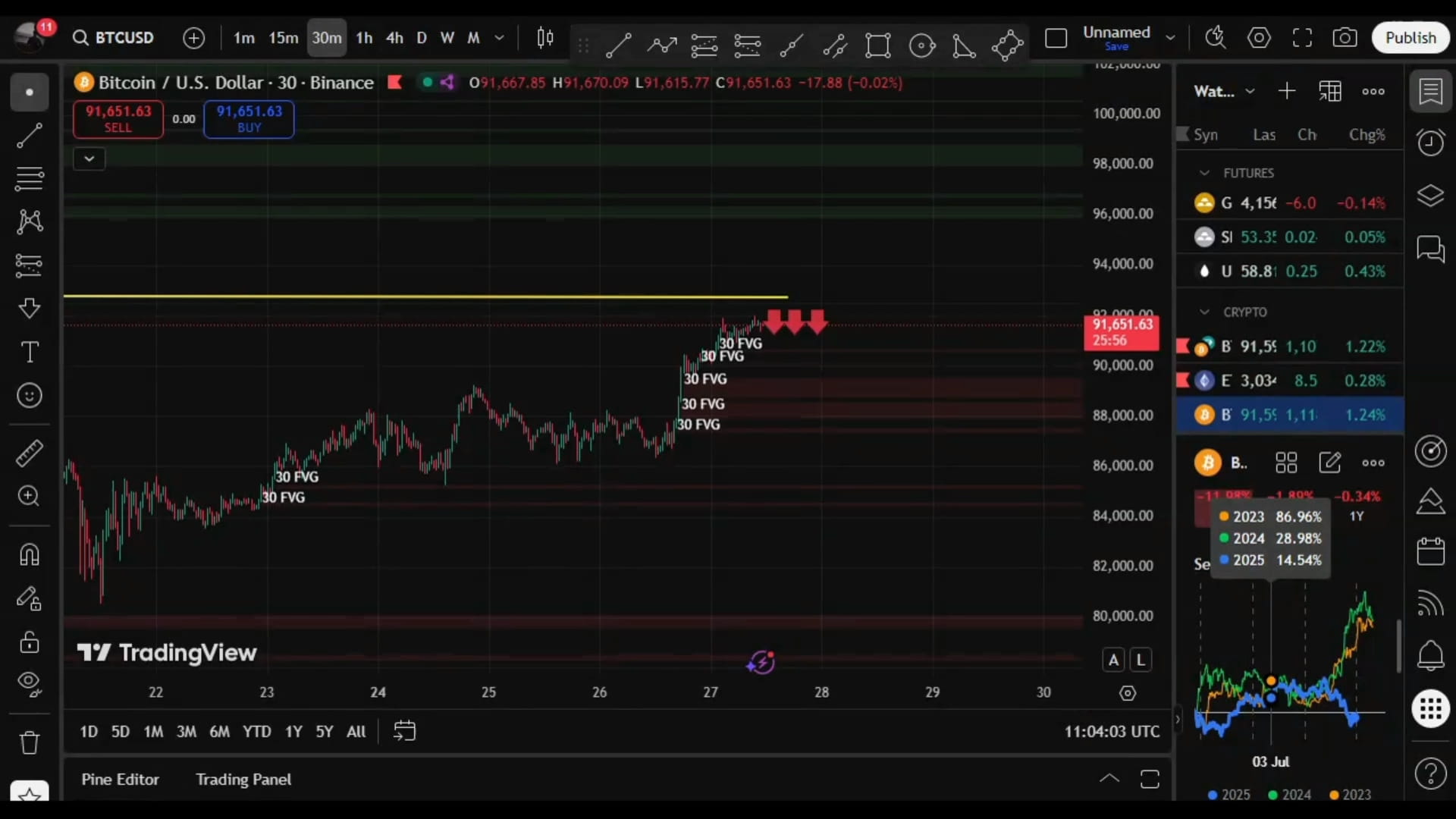The height and width of the screenshot is (819, 1456).
Task: Delete drawings with trash icon
Action: tap(30, 742)
